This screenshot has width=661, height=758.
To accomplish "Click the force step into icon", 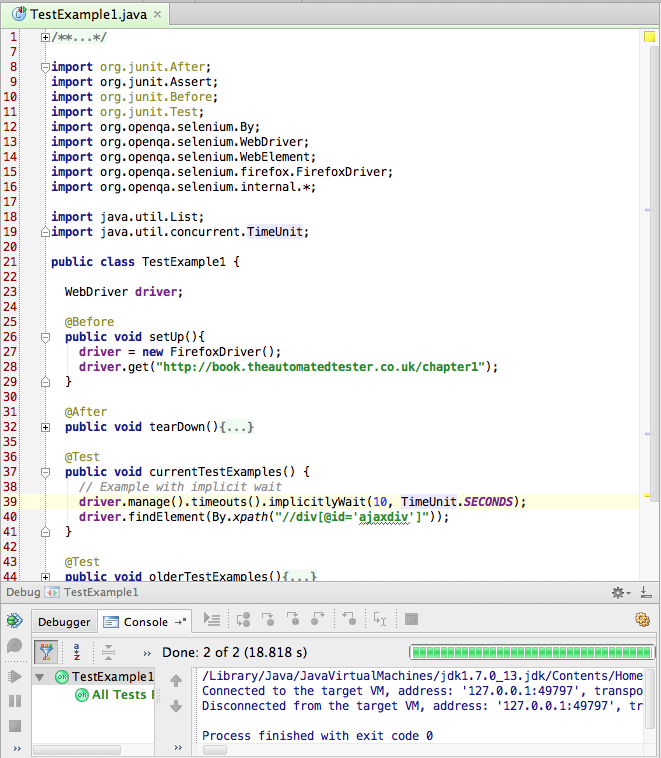I will click(293, 619).
